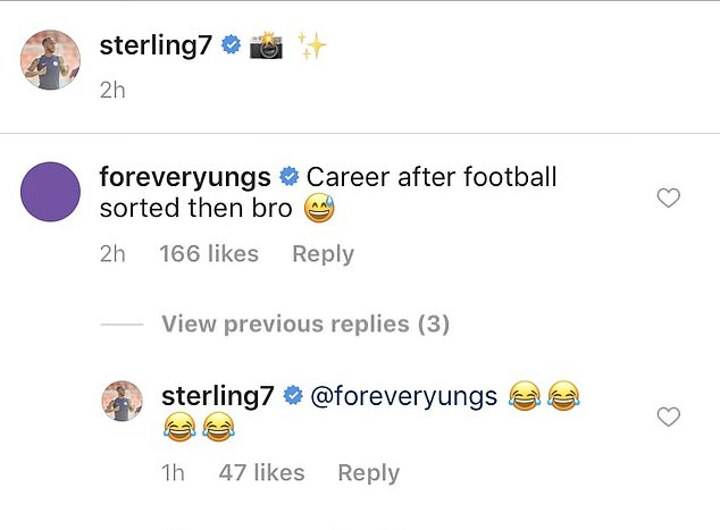Reply to sterling7's laughing emoji comment

click(x=368, y=472)
